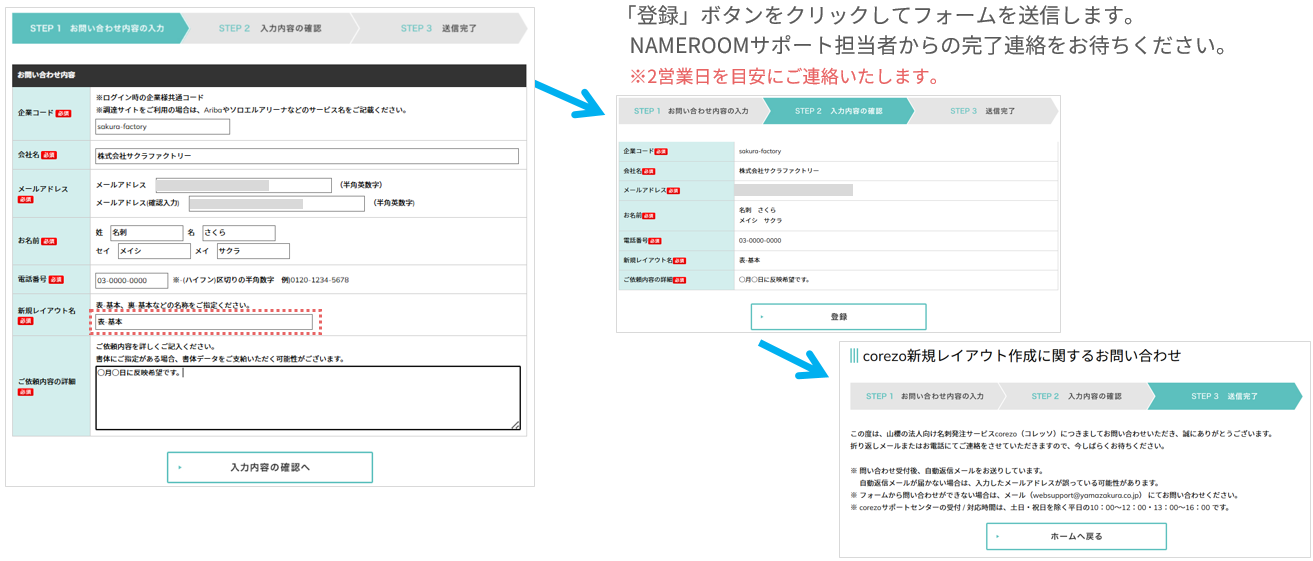Viewport: 1313px width, 561px height.
Task: Click the first メールアドレス input field
Action: [x=243, y=185]
